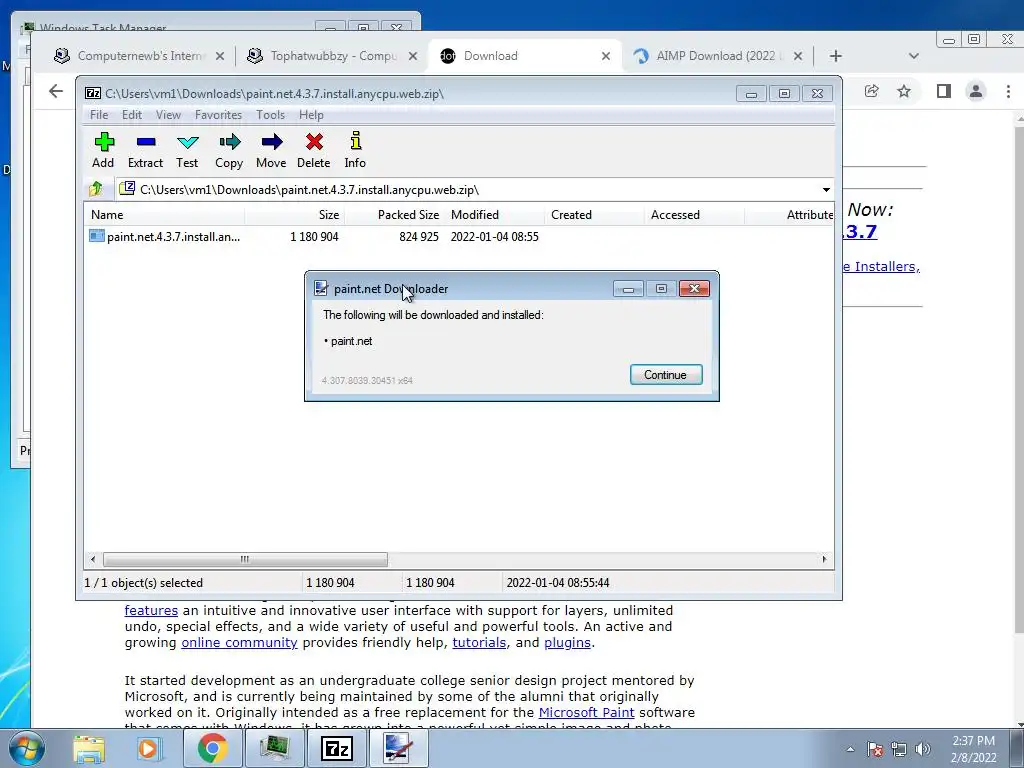Click the Chrome share icon
This screenshot has width=1024, height=768.
pos(871,91)
